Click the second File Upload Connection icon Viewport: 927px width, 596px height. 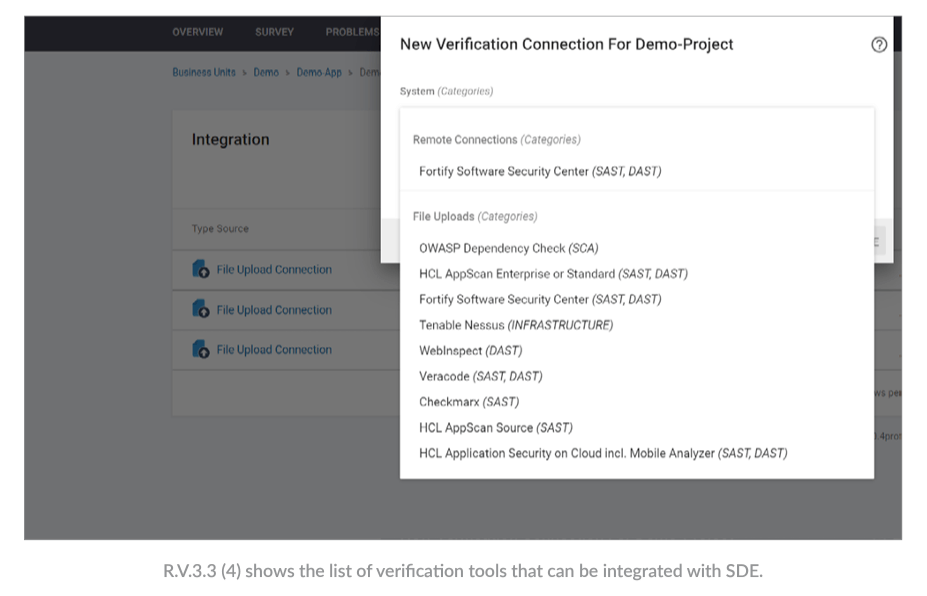click(200, 309)
